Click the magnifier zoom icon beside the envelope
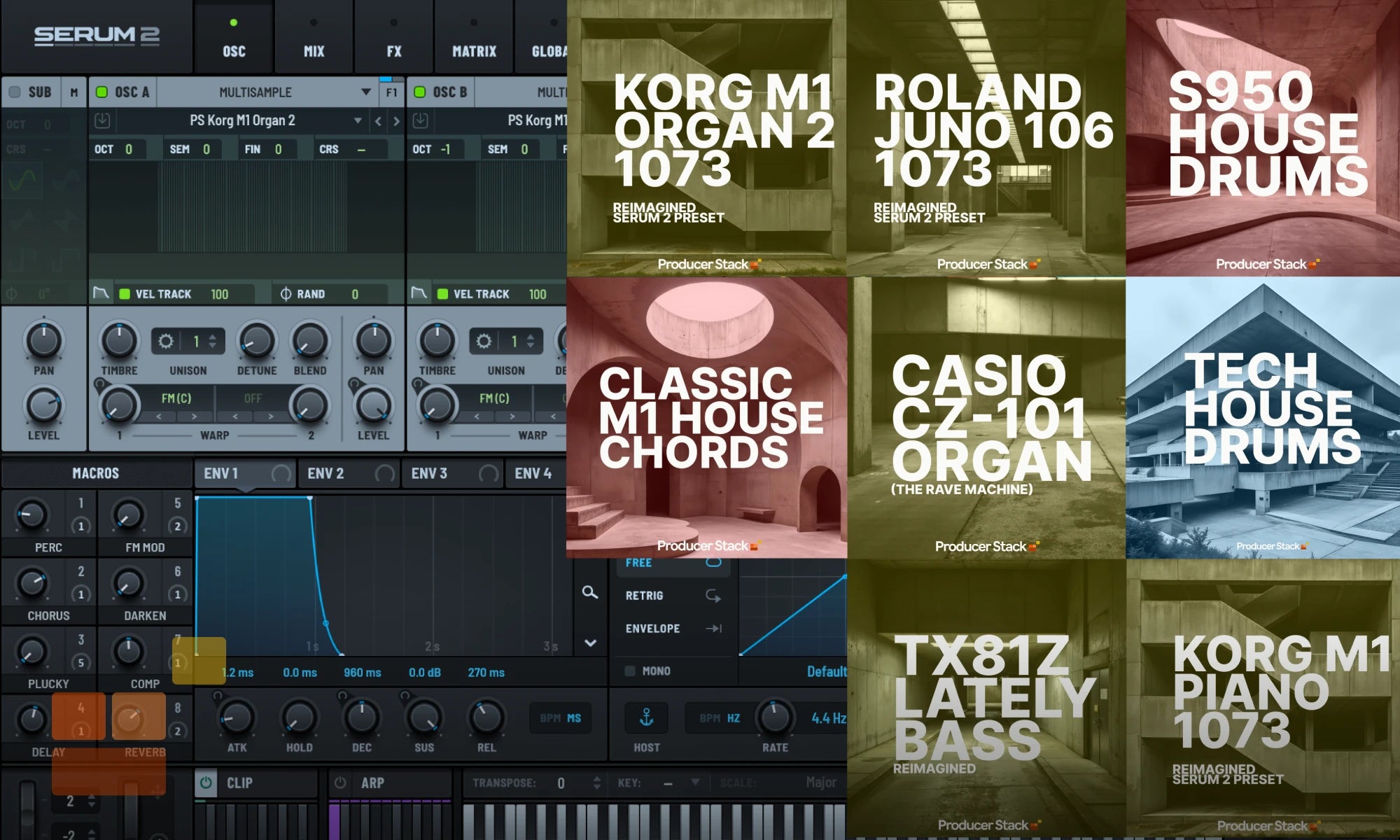1400x840 pixels. [590, 593]
